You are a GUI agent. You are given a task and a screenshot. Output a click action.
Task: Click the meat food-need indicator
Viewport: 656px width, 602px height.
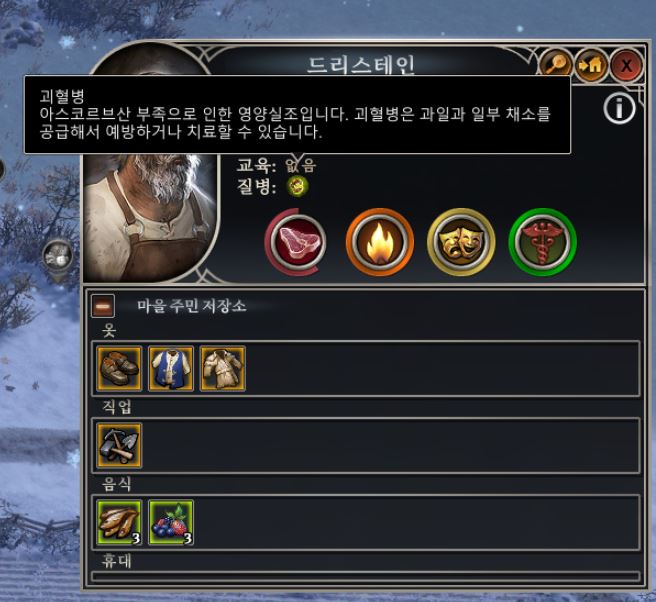tap(297, 242)
